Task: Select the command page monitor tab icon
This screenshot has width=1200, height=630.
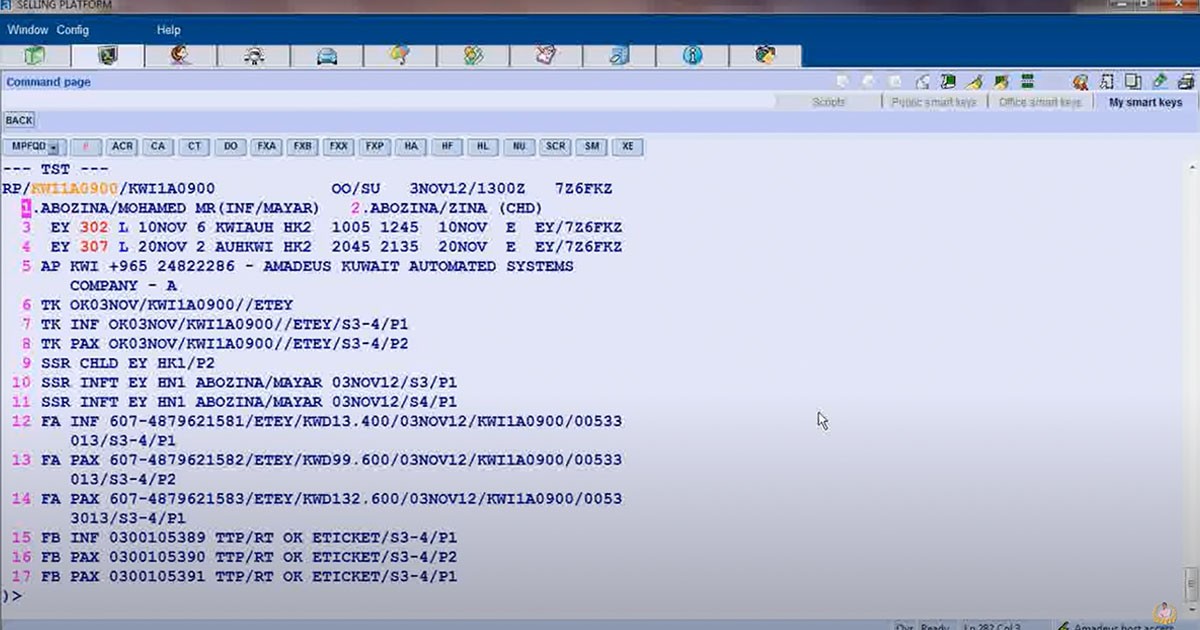Action: point(108,56)
